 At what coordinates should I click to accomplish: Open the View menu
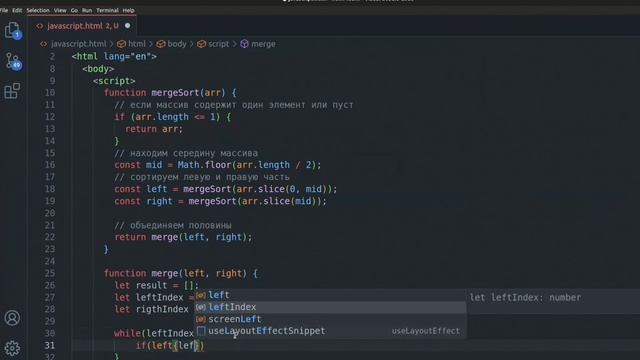60,10
